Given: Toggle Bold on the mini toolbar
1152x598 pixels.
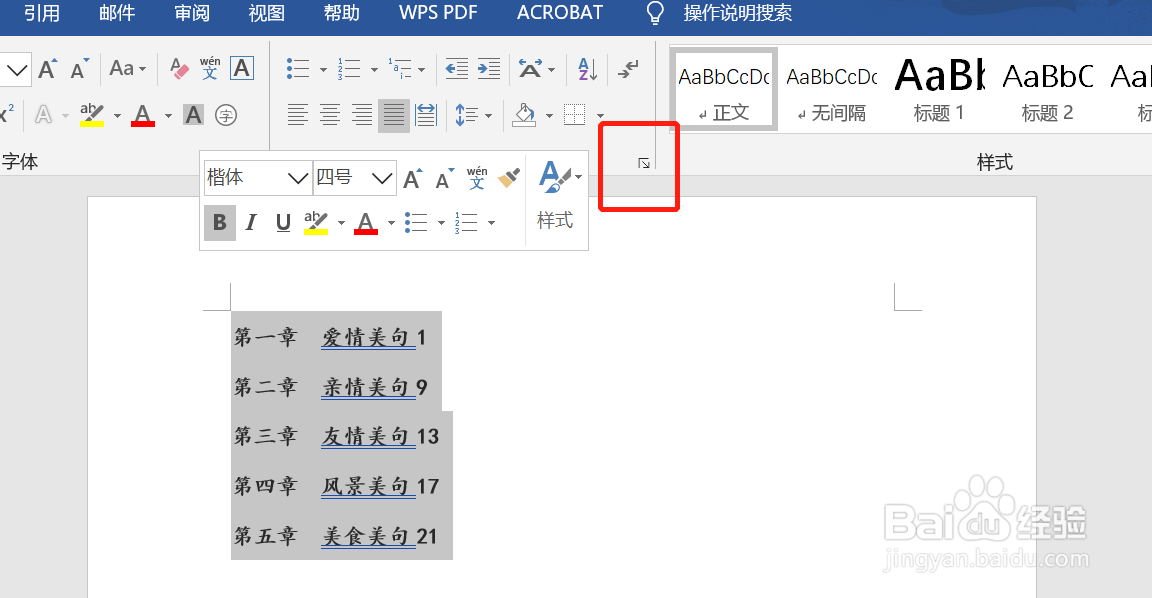Looking at the screenshot, I should tap(219, 222).
